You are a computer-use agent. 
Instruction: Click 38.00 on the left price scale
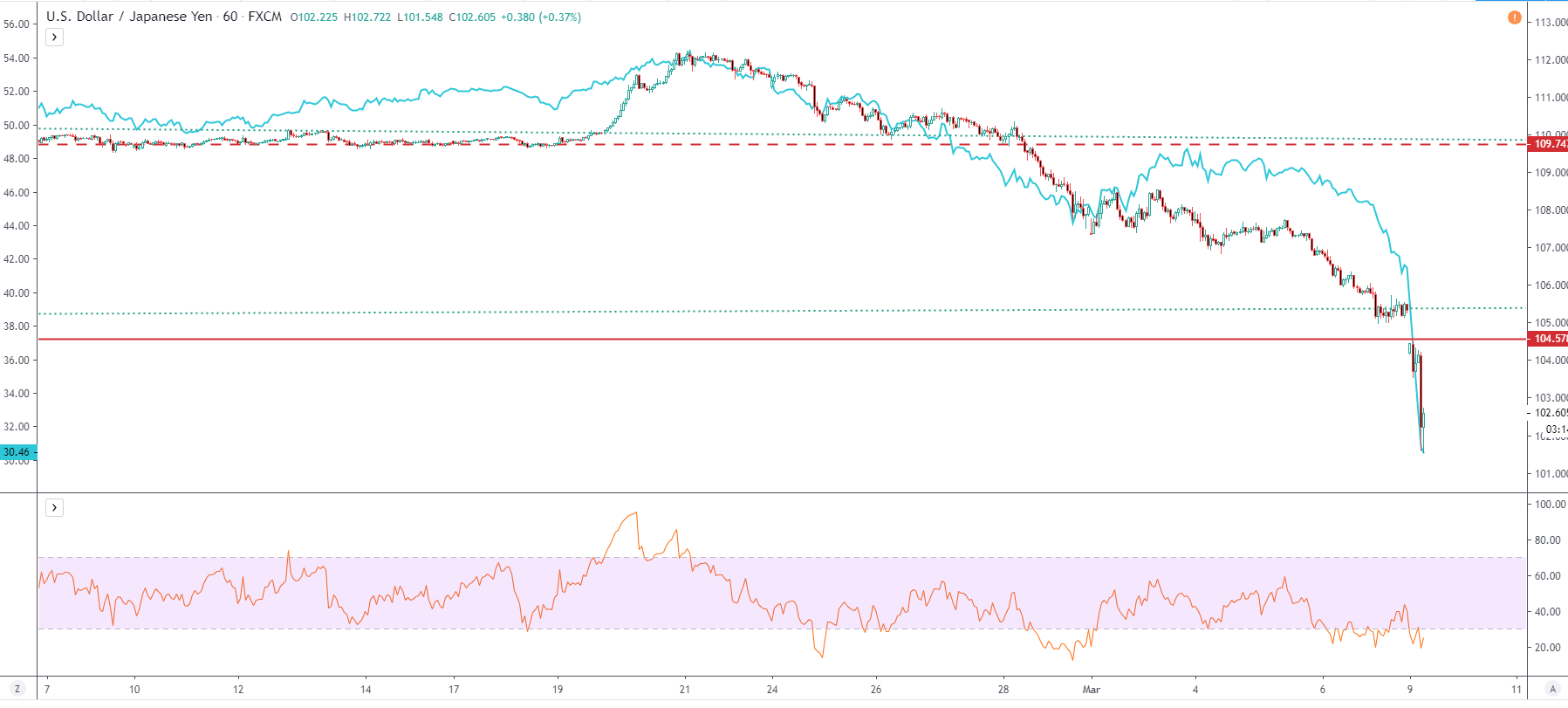pyautogui.click(x=17, y=327)
